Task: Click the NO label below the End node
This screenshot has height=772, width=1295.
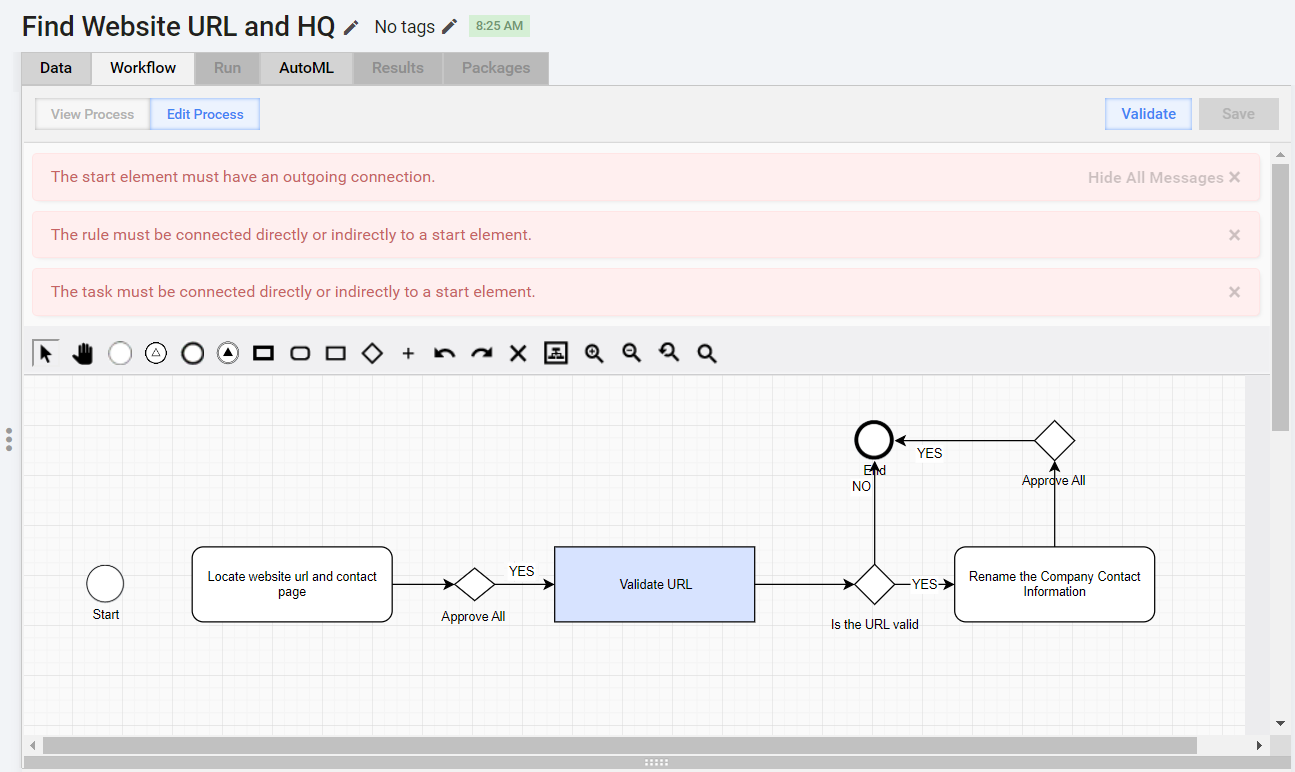Action: pyautogui.click(x=862, y=487)
